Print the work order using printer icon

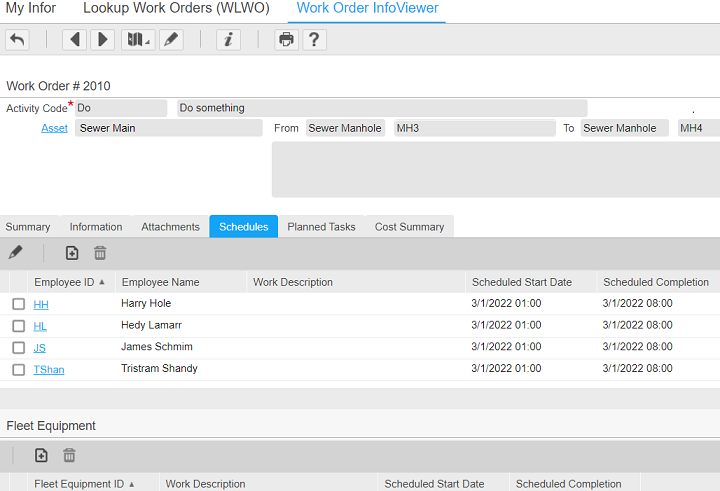point(286,40)
